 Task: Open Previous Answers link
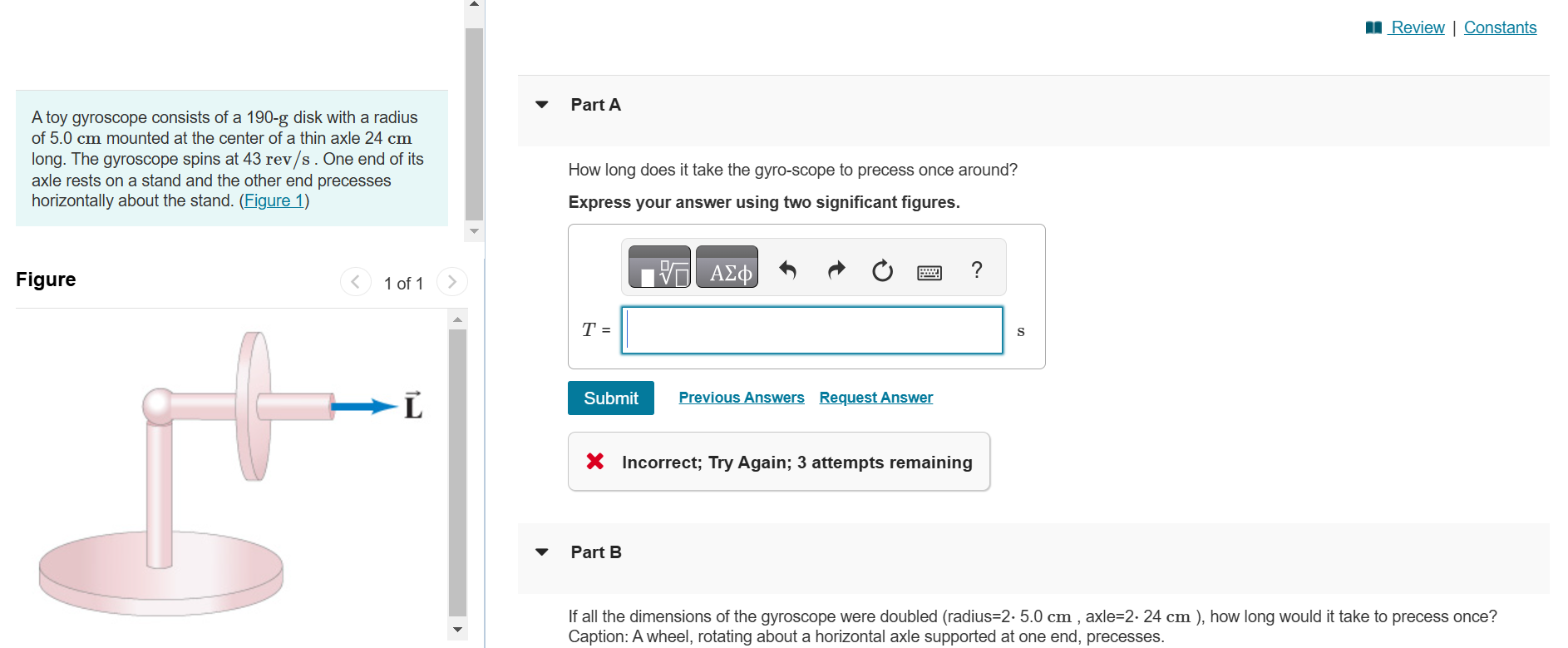point(742,398)
